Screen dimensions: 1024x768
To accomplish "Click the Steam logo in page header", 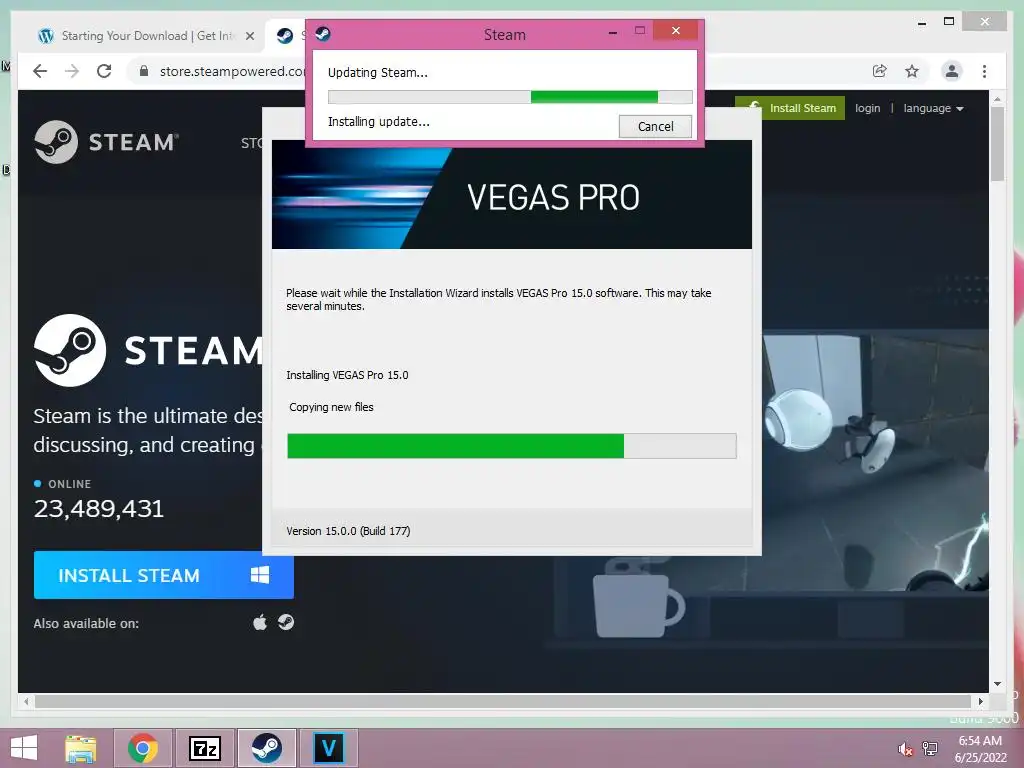I will (x=106, y=142).
